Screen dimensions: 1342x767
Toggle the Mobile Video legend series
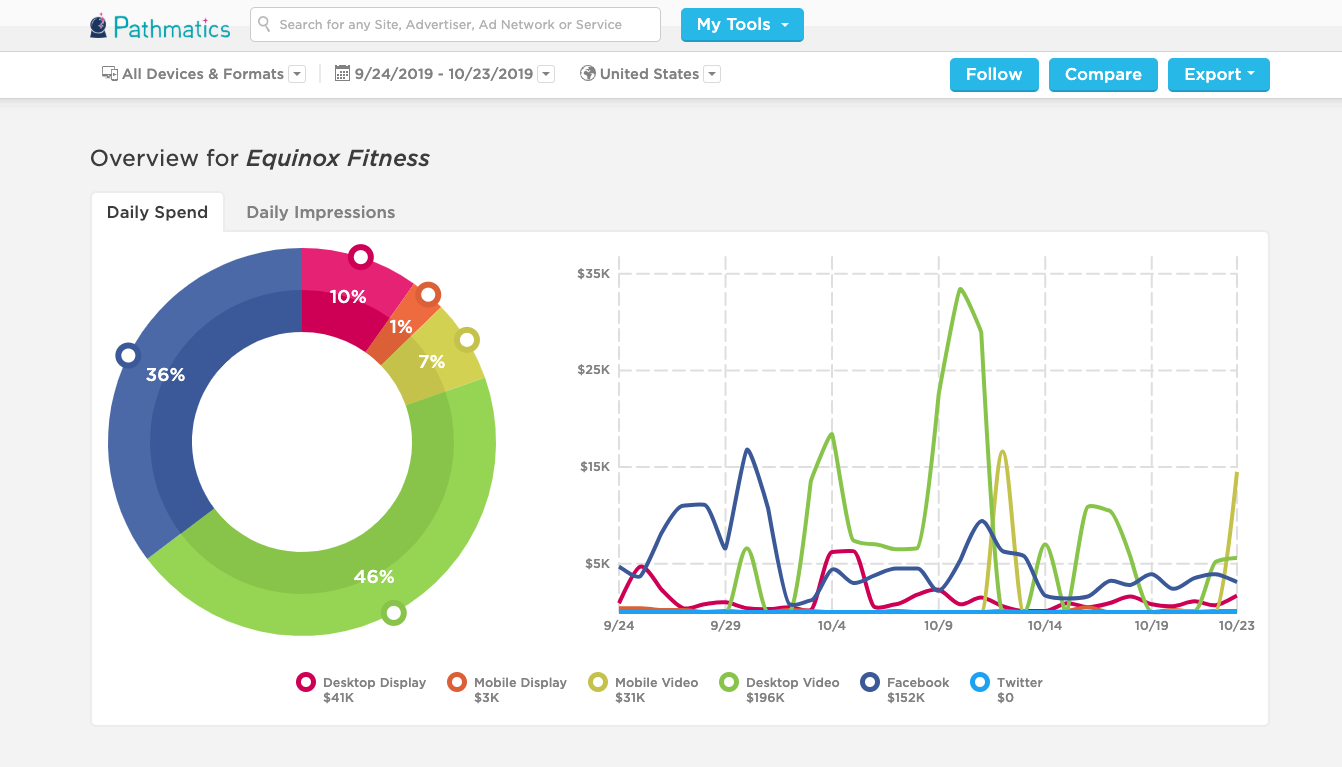[x=598, y=683]
